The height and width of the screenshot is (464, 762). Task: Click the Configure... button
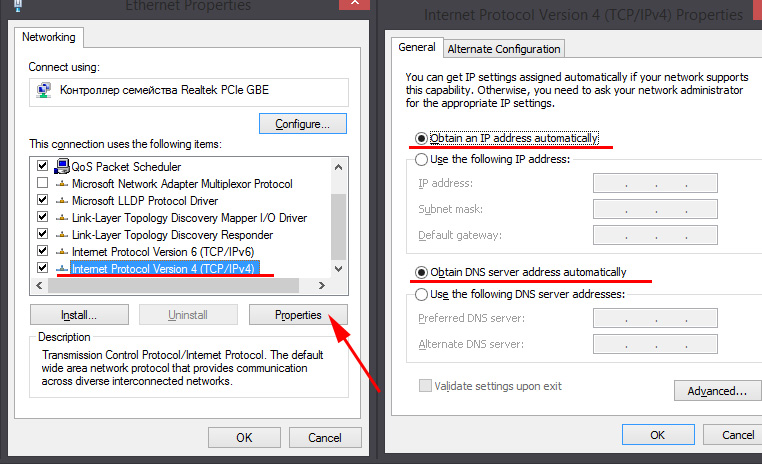[x=303, y=124]
